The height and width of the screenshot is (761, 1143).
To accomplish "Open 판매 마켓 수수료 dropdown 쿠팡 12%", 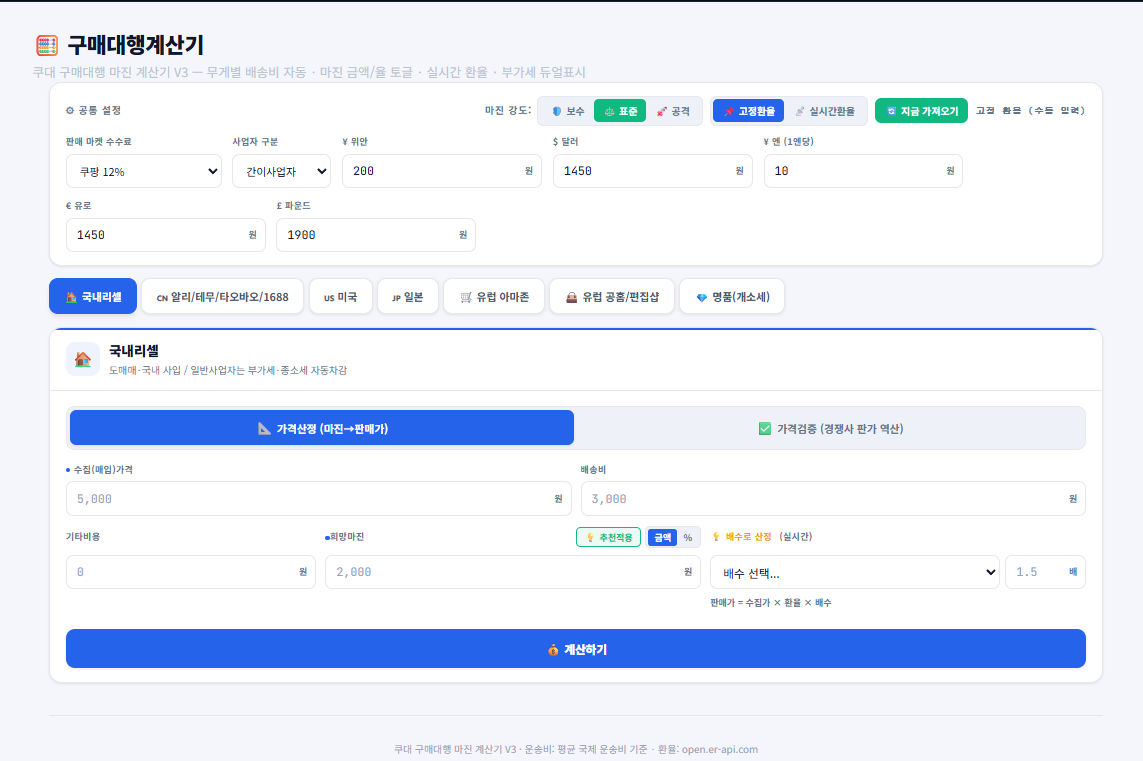I will [144, 171].
